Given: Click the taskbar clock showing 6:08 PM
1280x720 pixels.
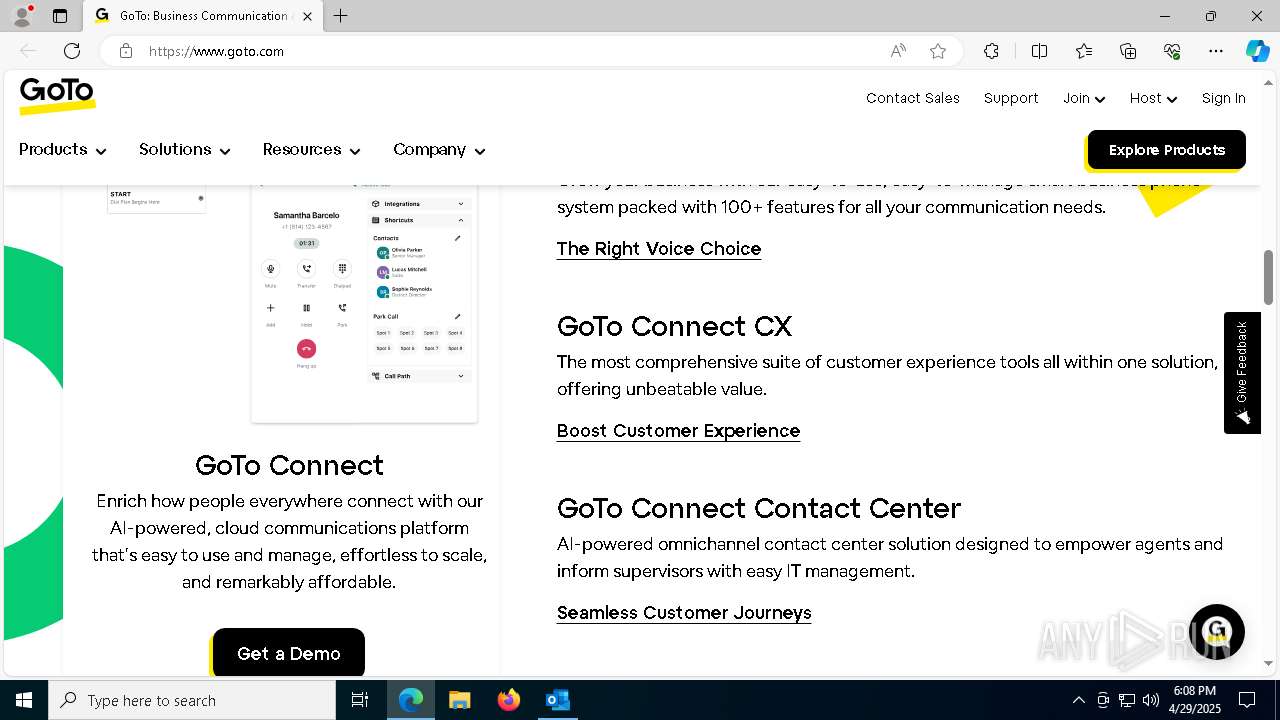Looking at the screenshot, I should click(x=1195, y=700).
